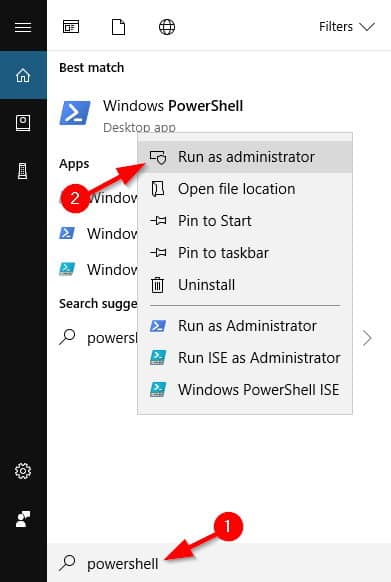Filter results by Documents icon
This screenshot has width=391, height=582.
[118, 27]
